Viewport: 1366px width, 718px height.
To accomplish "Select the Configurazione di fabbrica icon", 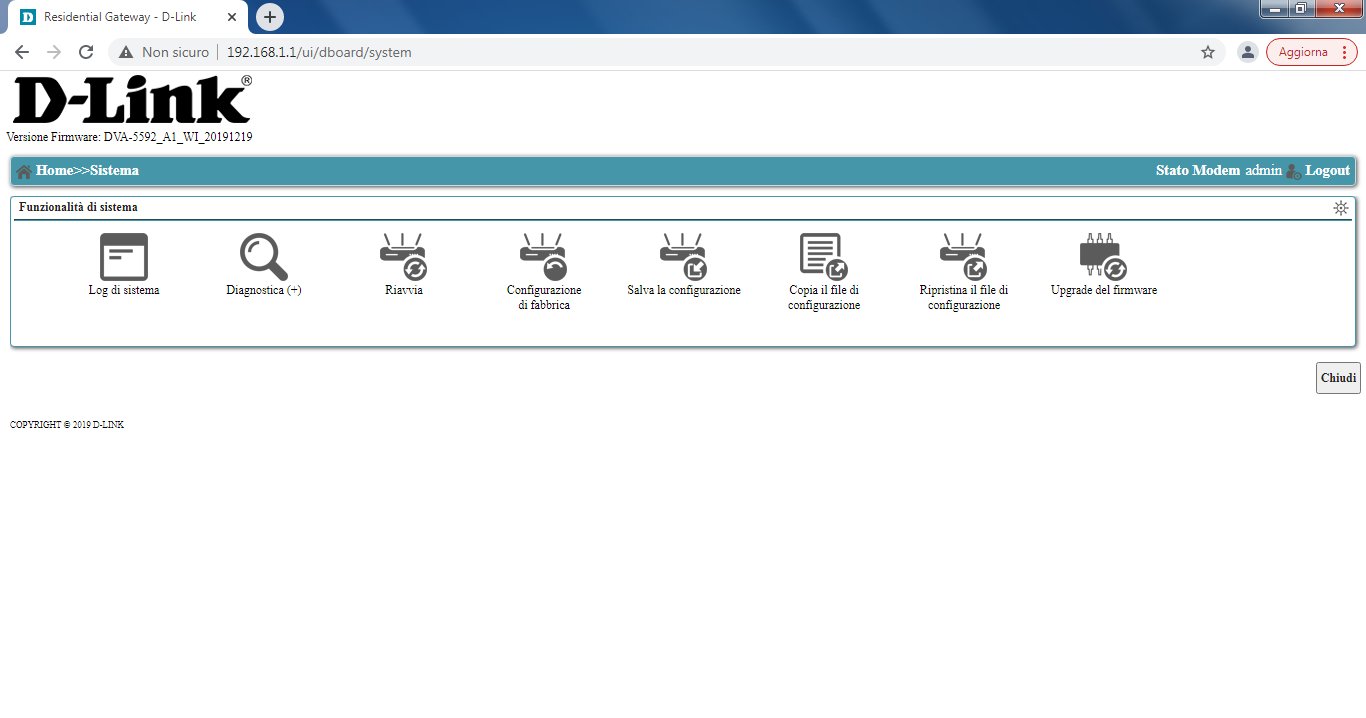I will tap(543, 257).
